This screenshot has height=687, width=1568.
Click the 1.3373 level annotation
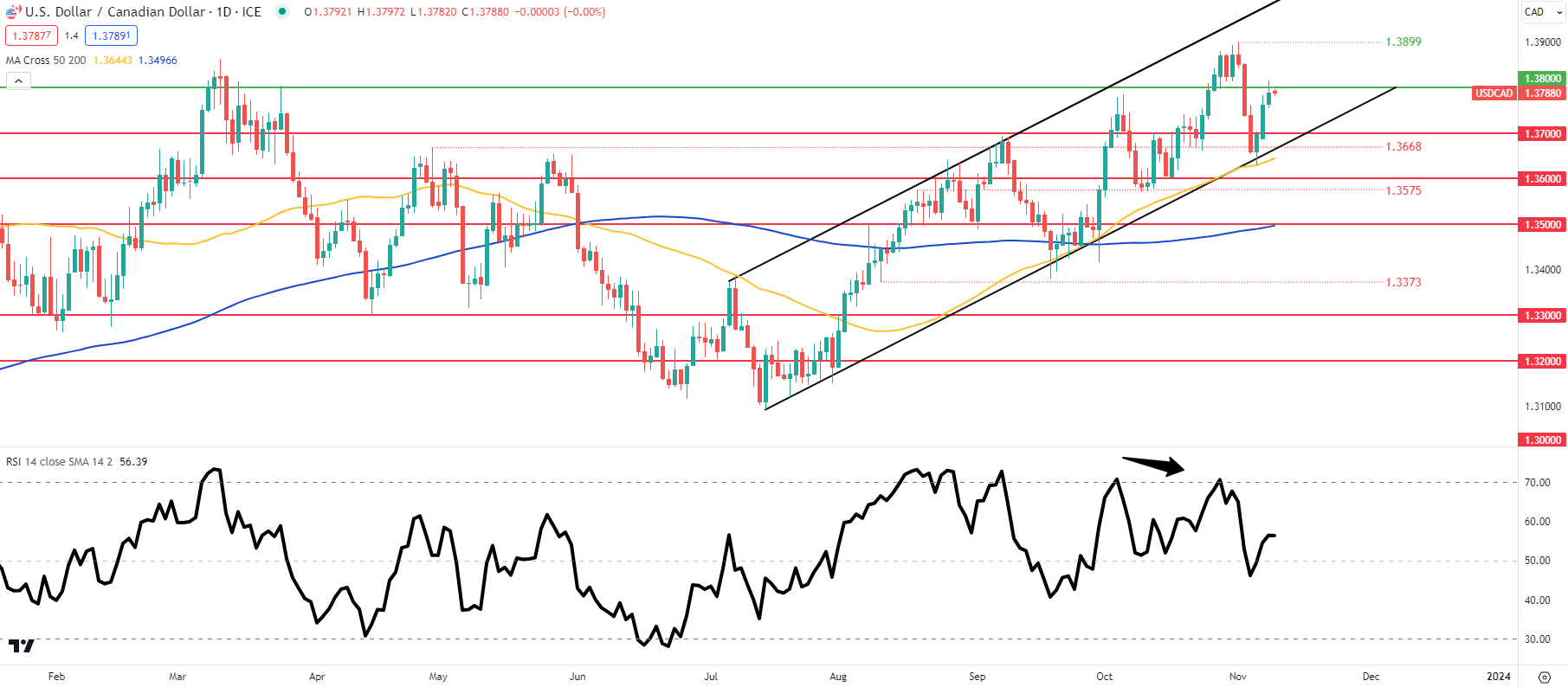[1403, 282]
